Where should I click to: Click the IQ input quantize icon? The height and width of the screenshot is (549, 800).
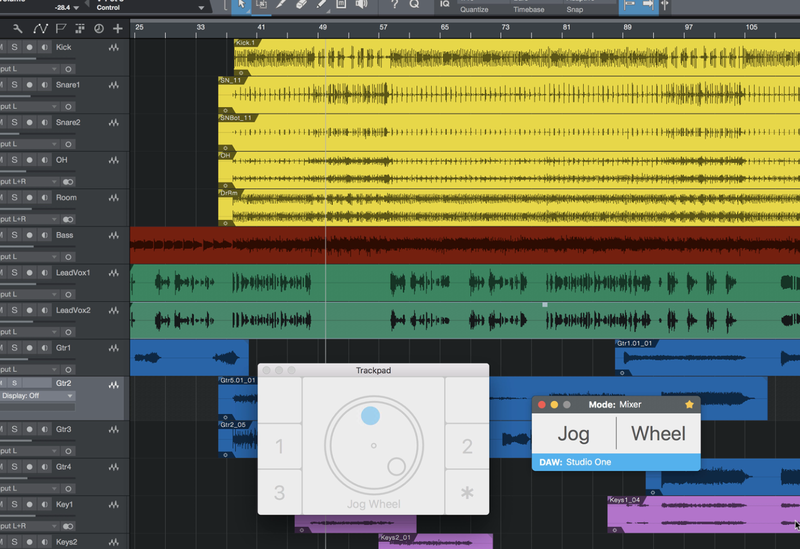(445, 5)
